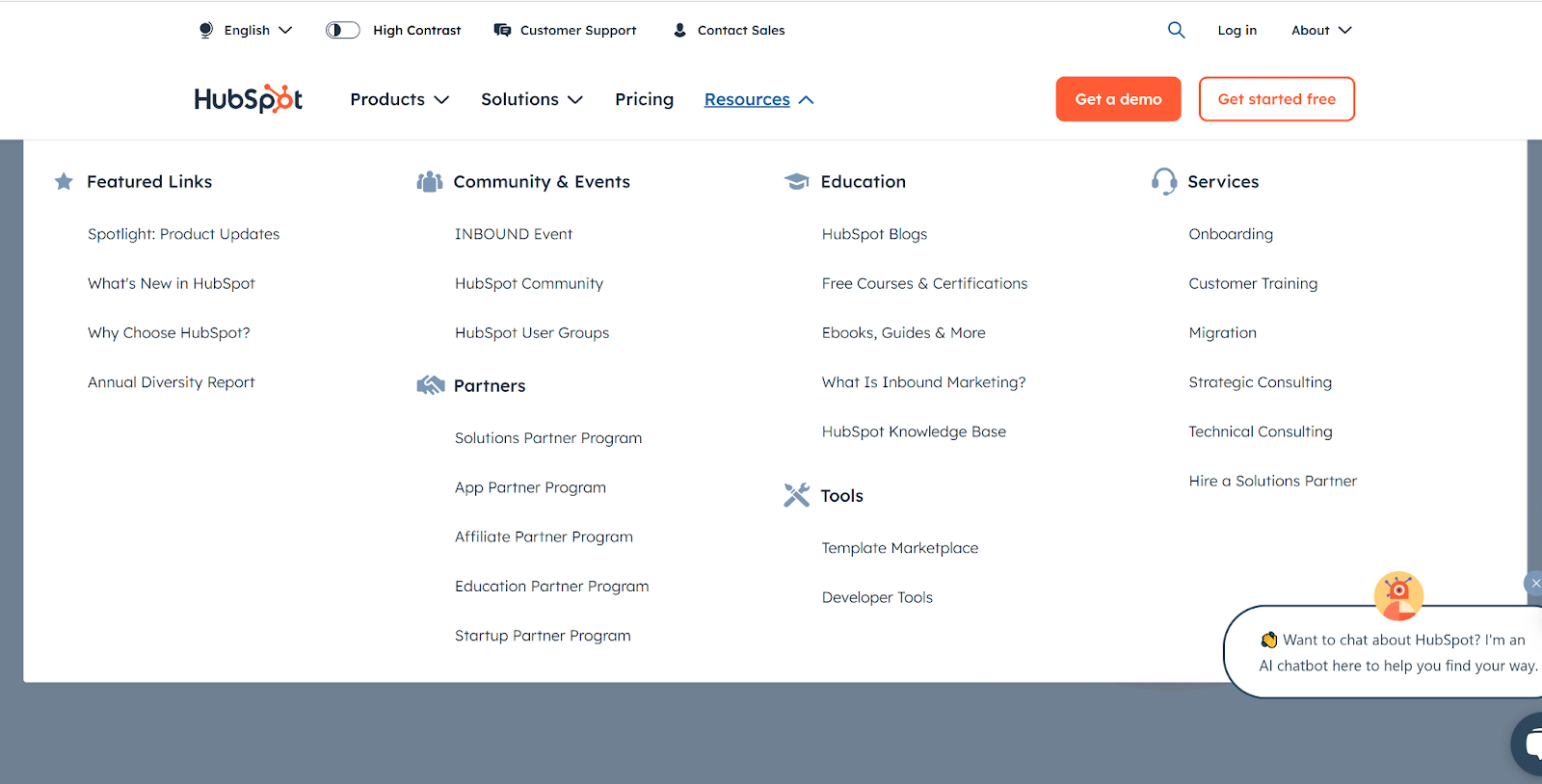1542x784 pixels.
Task: Click the chatbot avatar icon
Action: (x=1398, y=596)
